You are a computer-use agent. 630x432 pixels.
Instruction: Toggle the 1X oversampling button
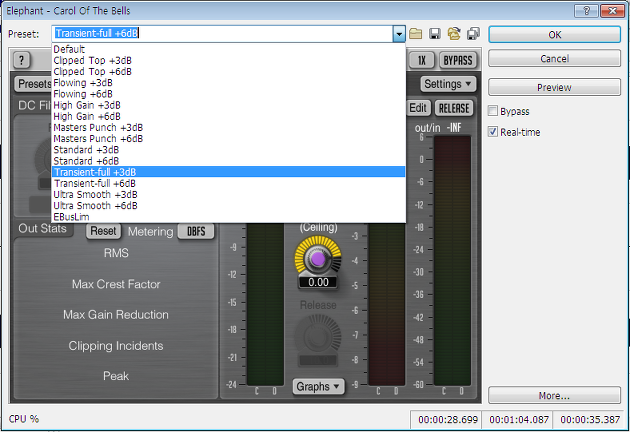[422, 61]
